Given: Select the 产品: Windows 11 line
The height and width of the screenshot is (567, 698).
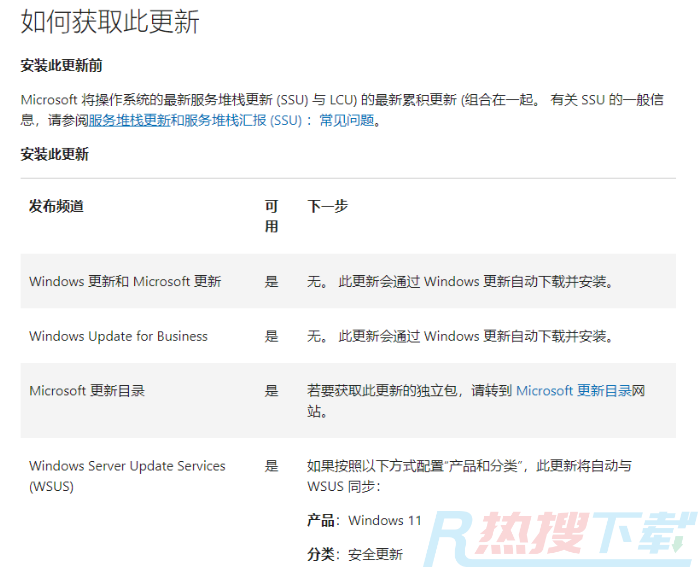Looking at the screenshot, I should 364,520.
